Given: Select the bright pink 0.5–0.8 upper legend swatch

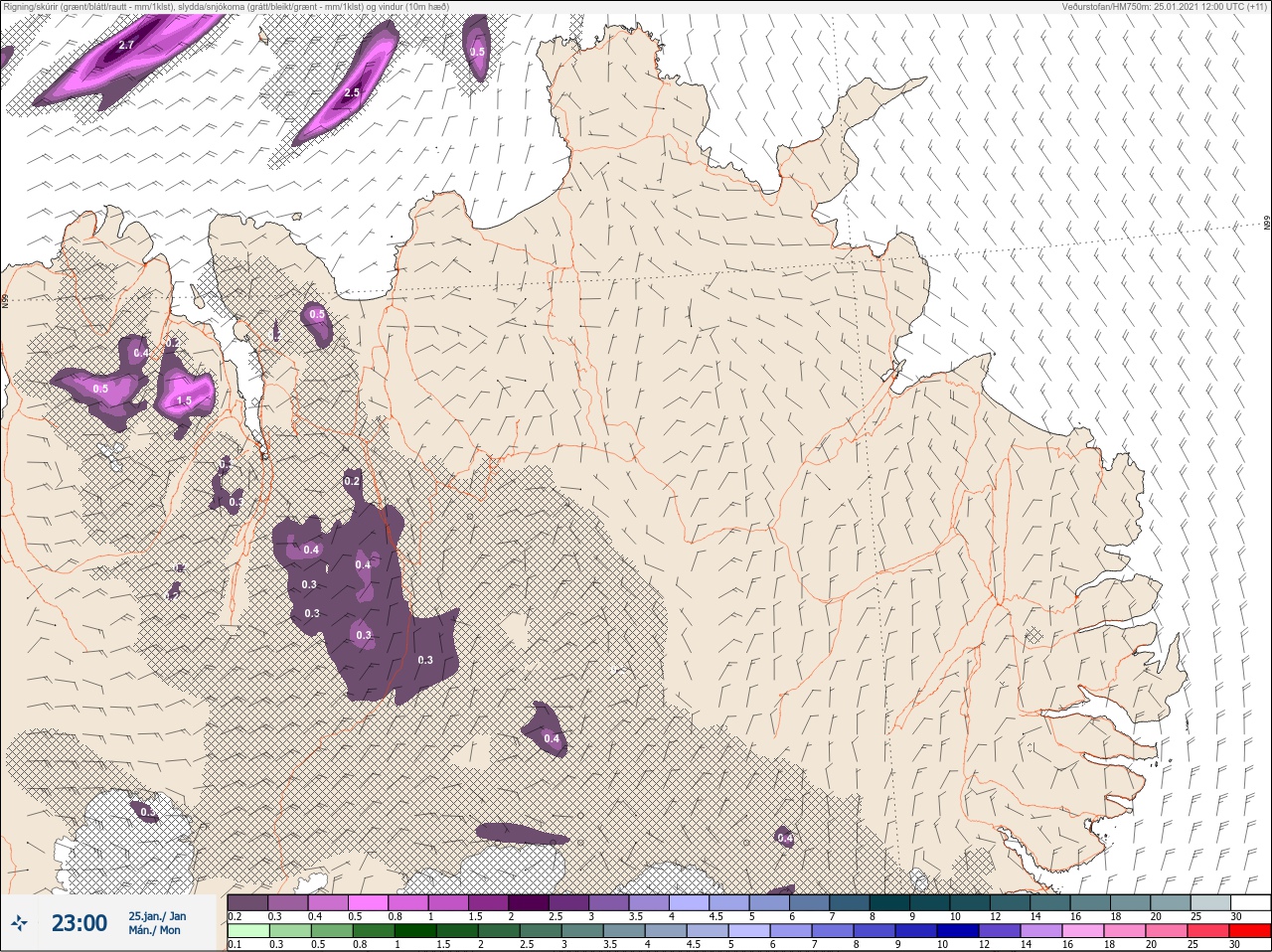Looking at the screenshot, I should point(368,902).
